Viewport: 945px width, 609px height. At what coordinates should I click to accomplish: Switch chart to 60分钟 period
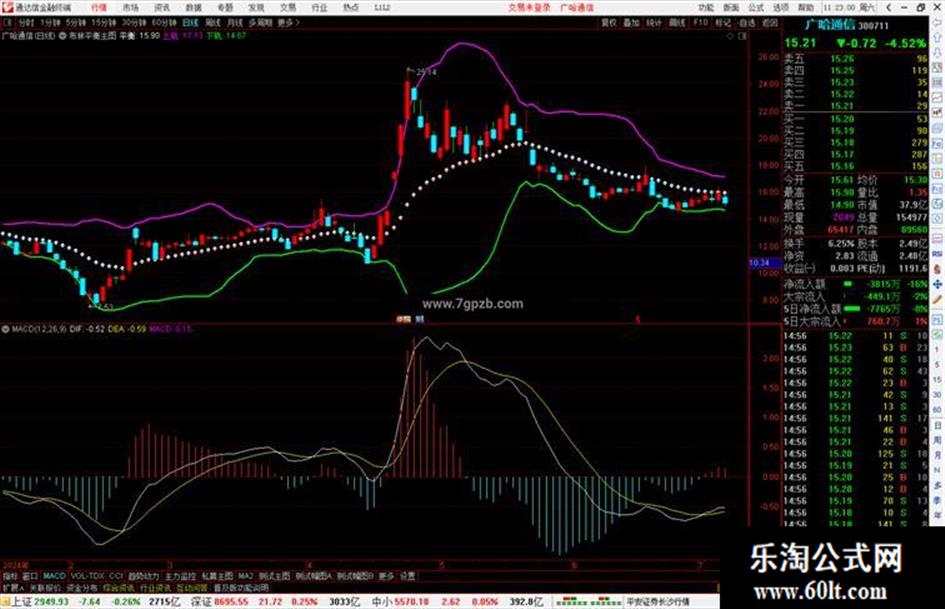click(x=164, y=22)
